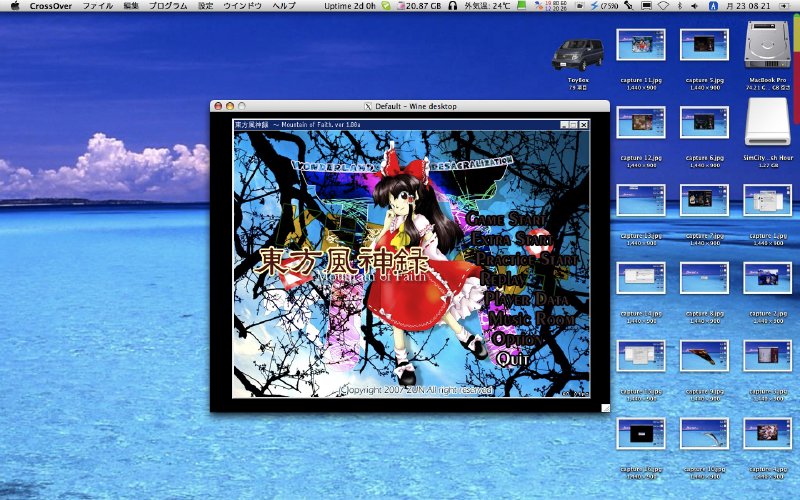Open the CrossOver application menu
Screen dimensions: 800x500
coord(51,6)
